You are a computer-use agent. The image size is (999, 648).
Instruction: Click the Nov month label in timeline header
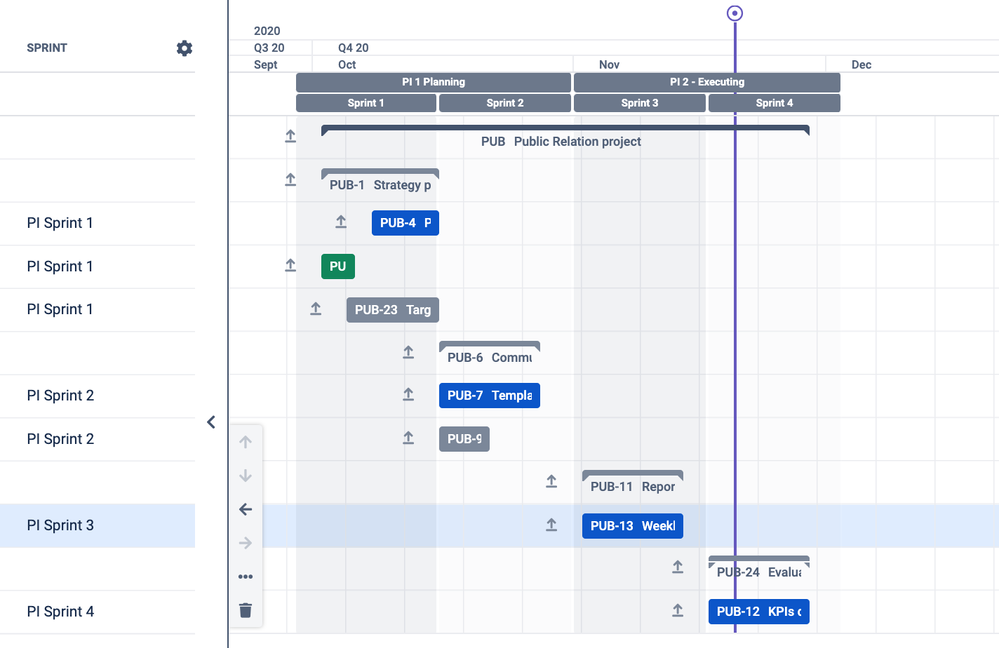click(609, 64)
